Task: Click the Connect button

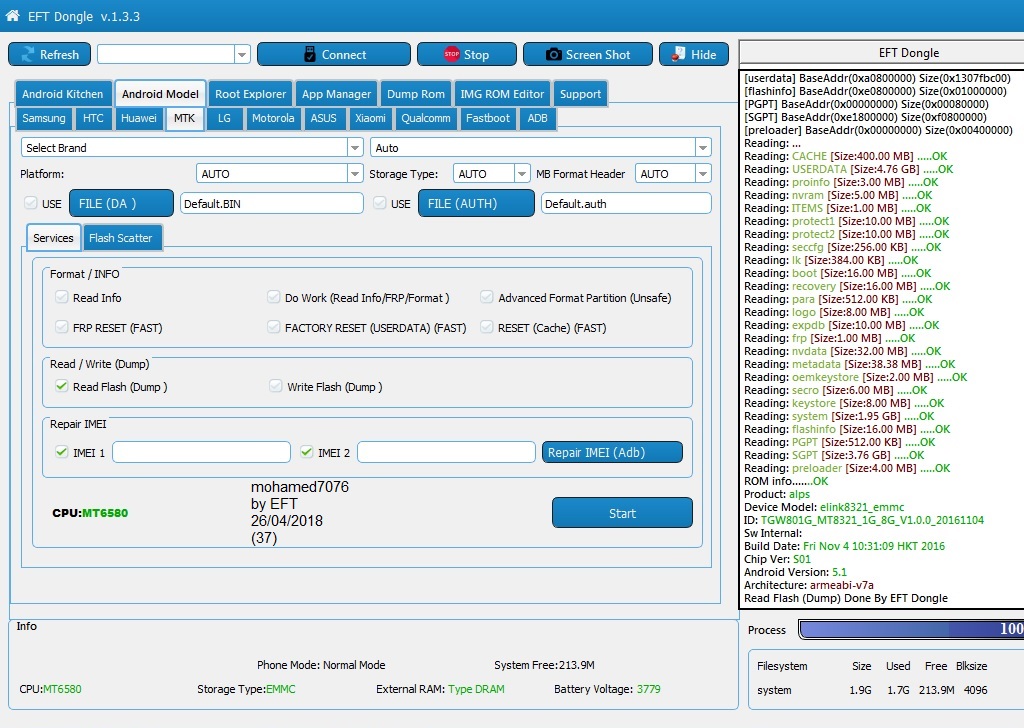Action: pyautogui.click(x=334, y=55)
